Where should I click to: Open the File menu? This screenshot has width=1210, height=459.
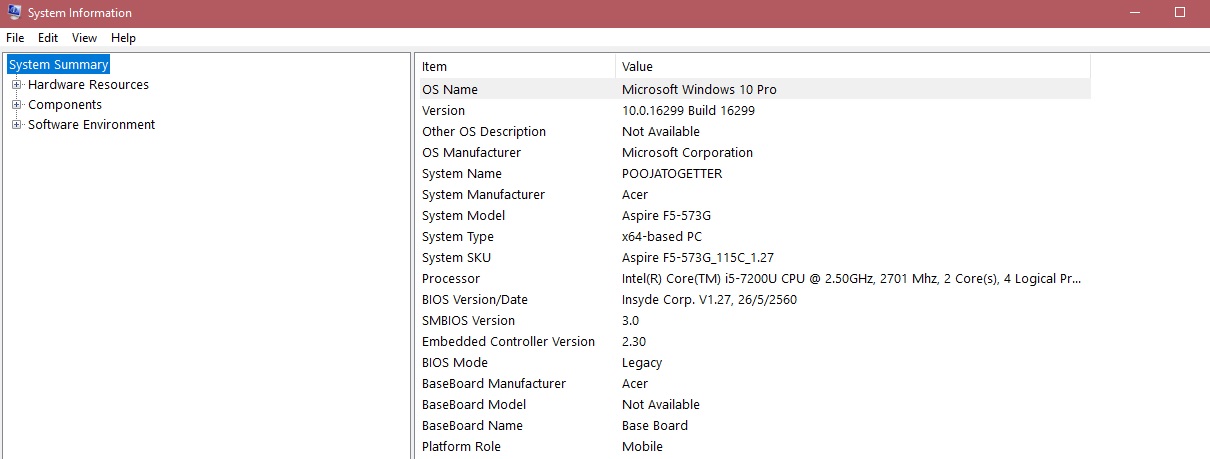[x=15, y=38]
